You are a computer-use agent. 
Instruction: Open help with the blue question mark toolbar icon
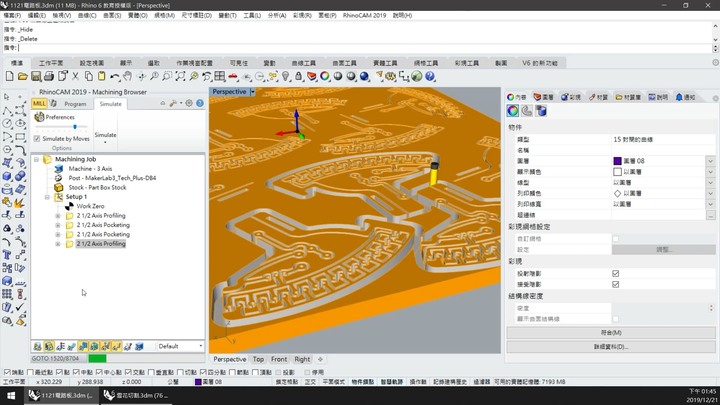click(x=430, y=76)
